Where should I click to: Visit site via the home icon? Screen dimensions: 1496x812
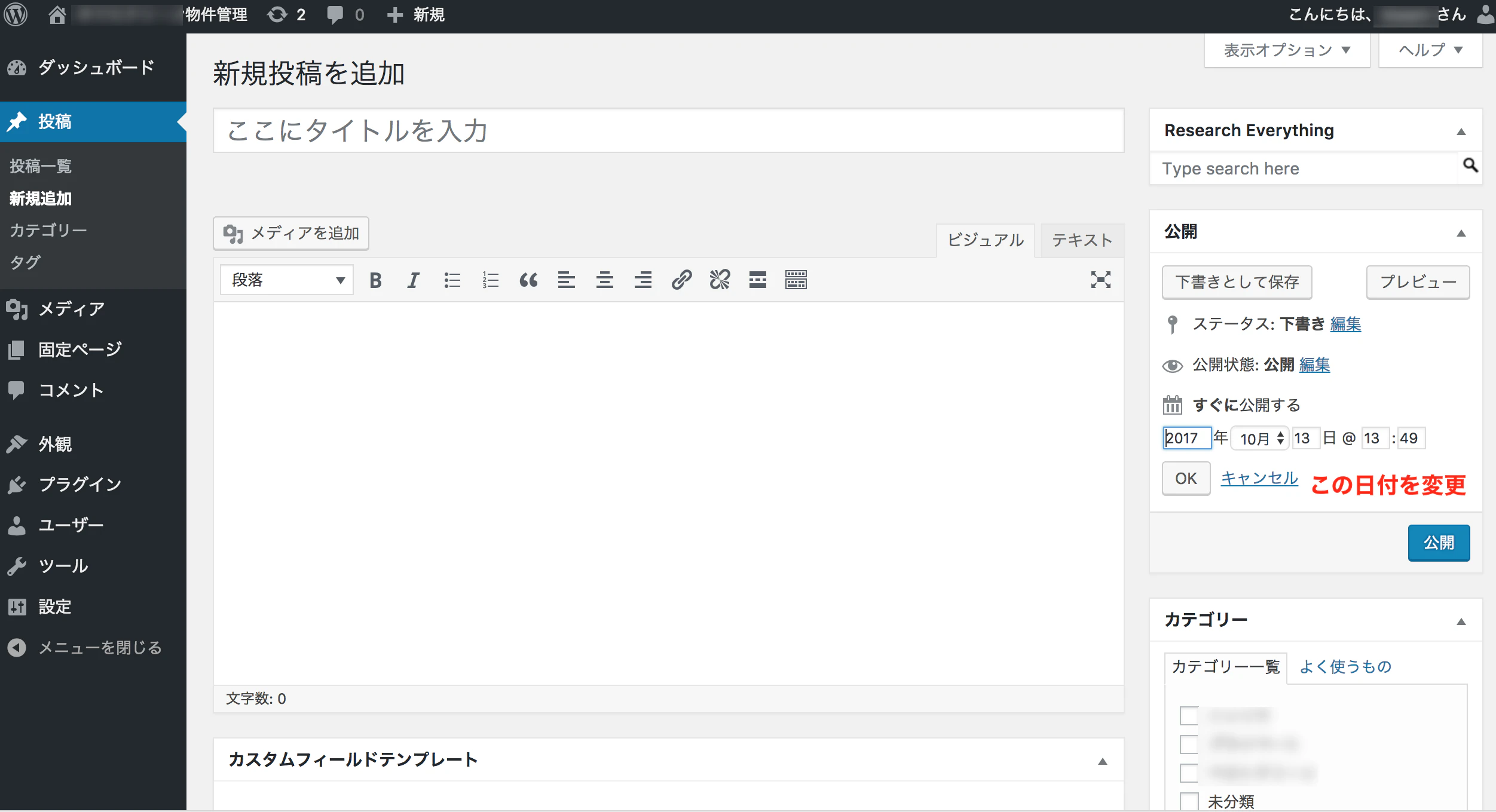pyautogui.click(x=57, y=14)
